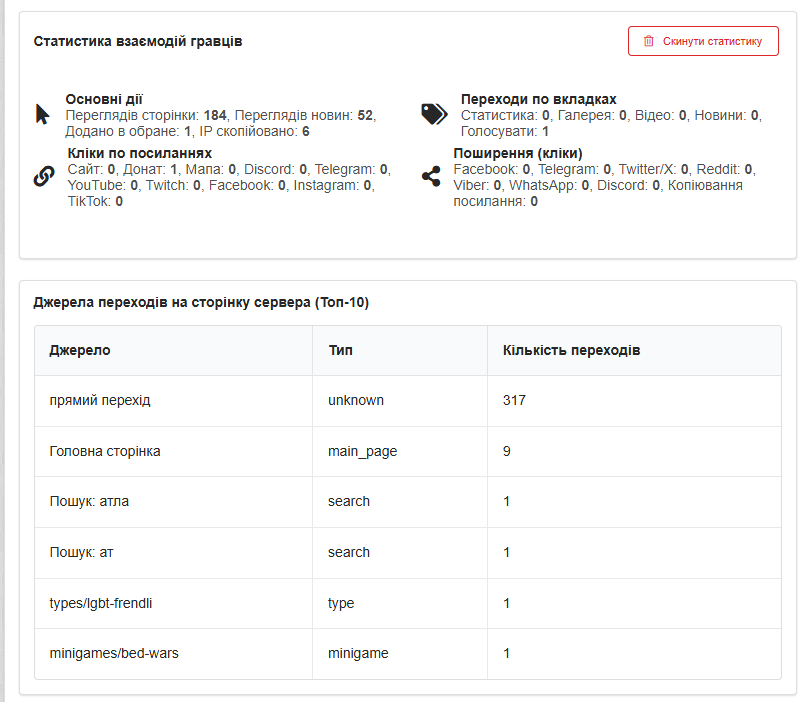
Task: Click the cursor icon beside Основні дії
Action: tap(42, 114)
